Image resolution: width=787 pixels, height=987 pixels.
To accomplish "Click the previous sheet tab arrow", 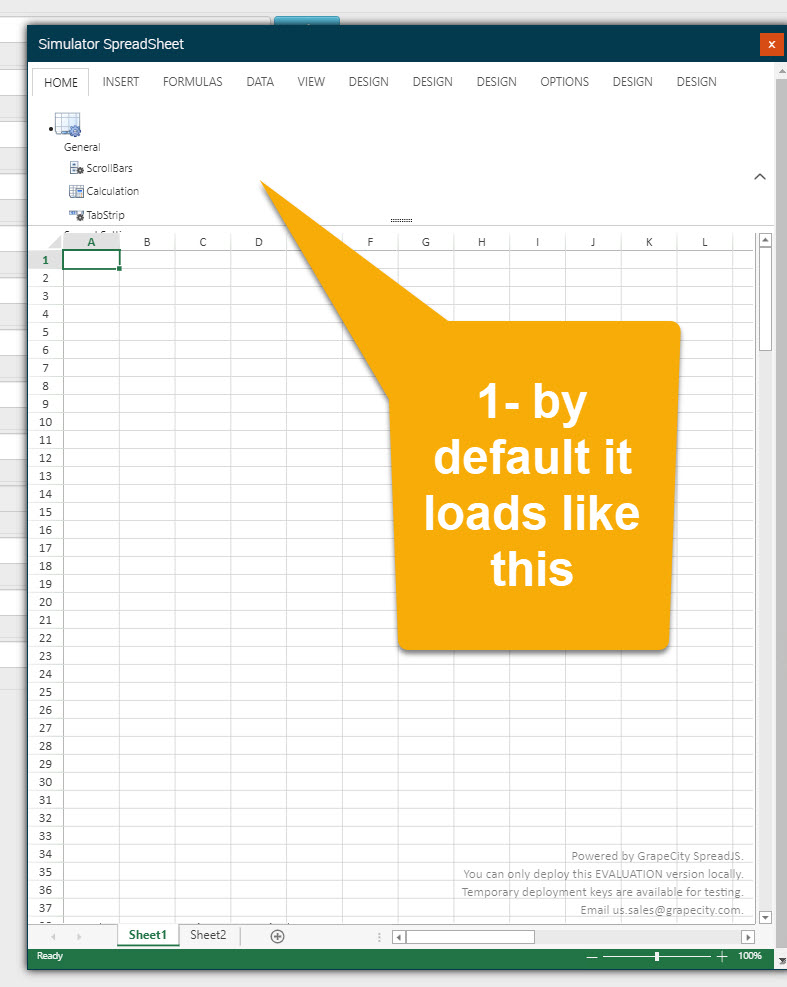I will (x=53, y=937).
